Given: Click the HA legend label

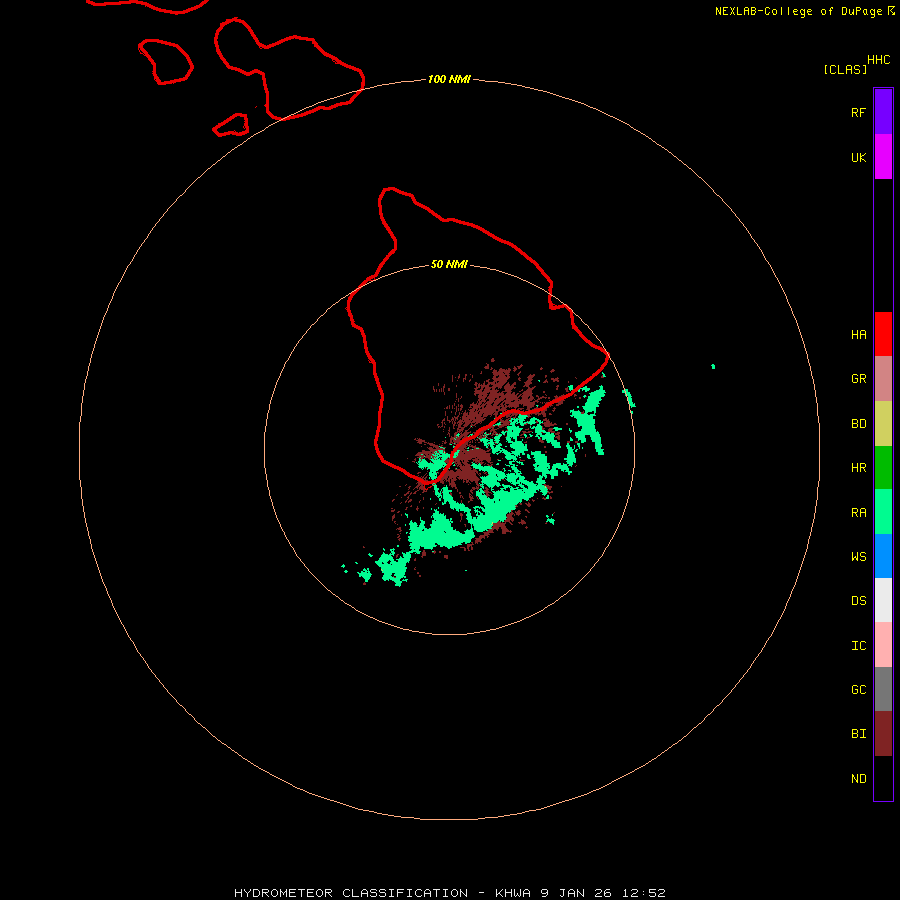Looking at the screenshot, I should coord(858,335).
